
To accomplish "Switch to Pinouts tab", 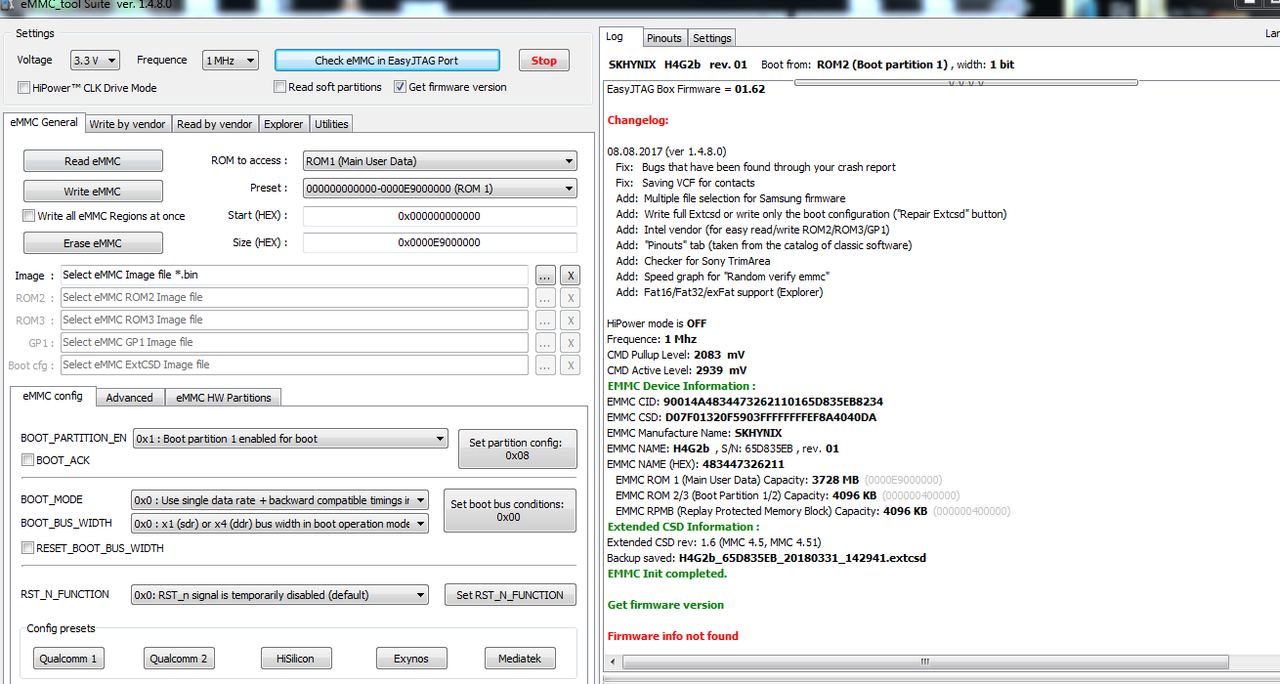I will (664, 38).
